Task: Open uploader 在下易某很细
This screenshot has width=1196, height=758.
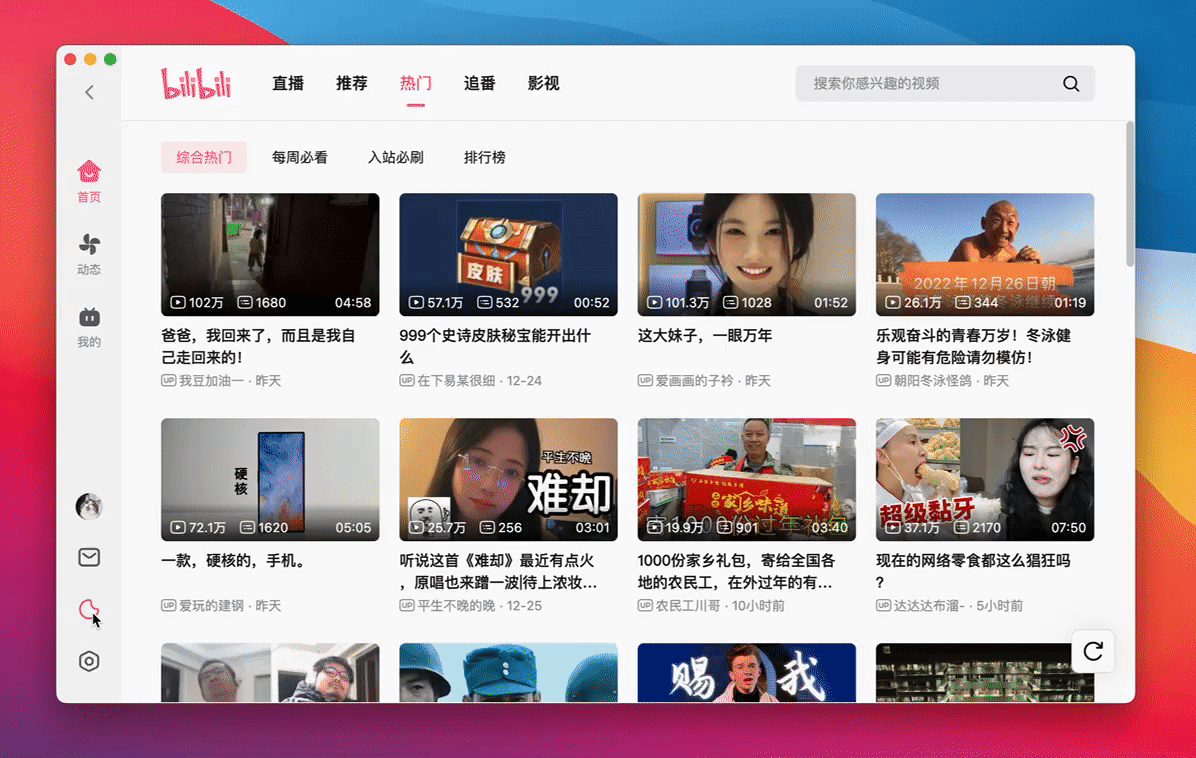Action: [456, 381]
